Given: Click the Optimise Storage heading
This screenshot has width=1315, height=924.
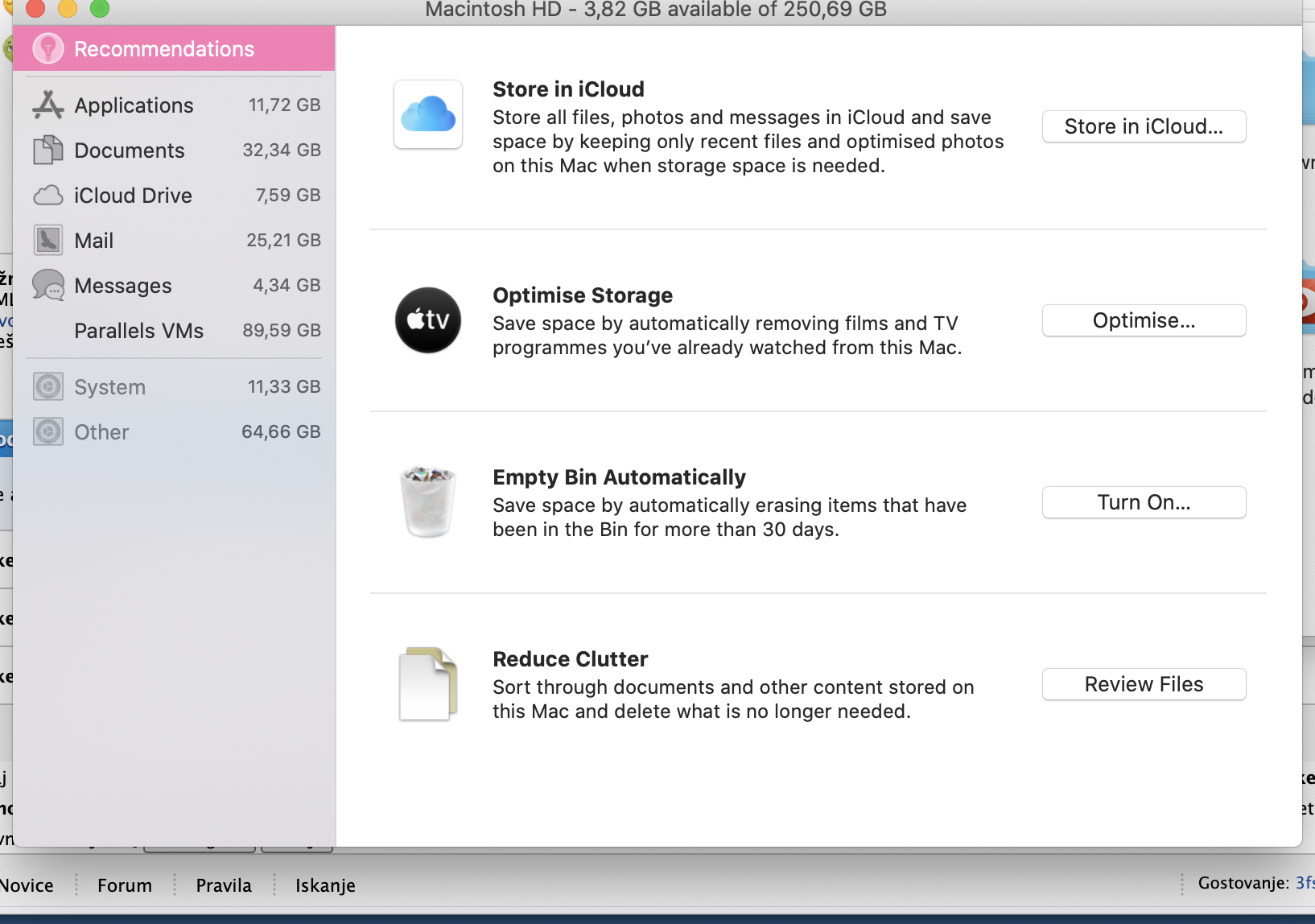Looking at the screenshot, I should tap(583, 295).
